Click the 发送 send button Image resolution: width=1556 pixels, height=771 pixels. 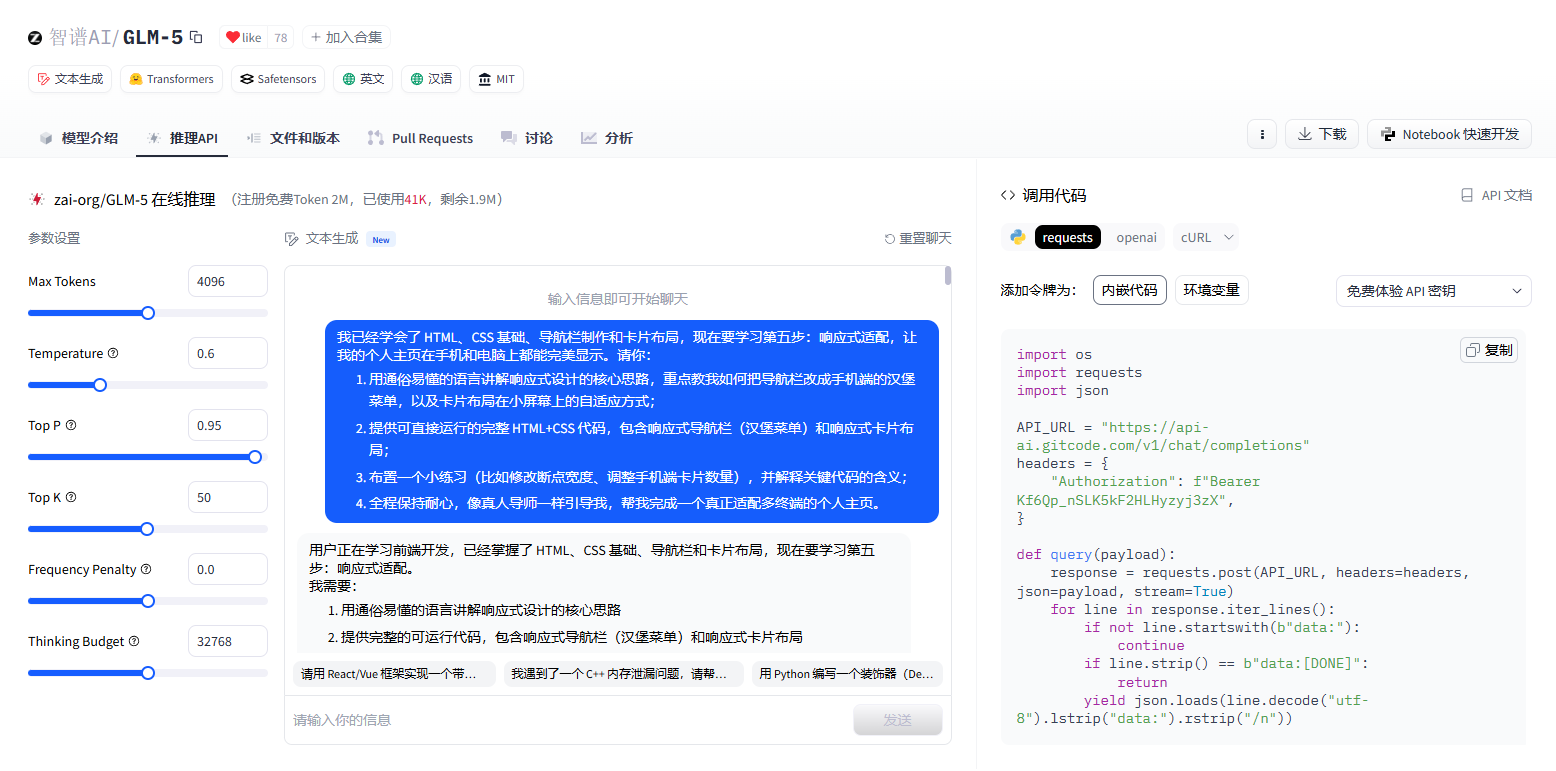[897, 720]
